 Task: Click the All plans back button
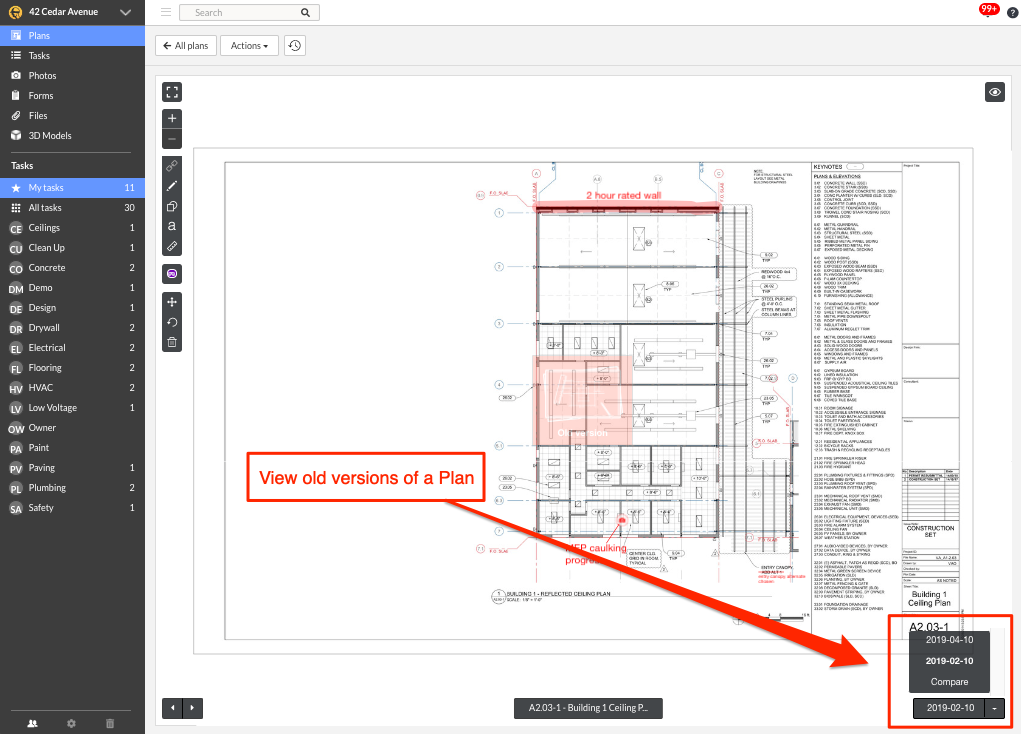(185, 45)
